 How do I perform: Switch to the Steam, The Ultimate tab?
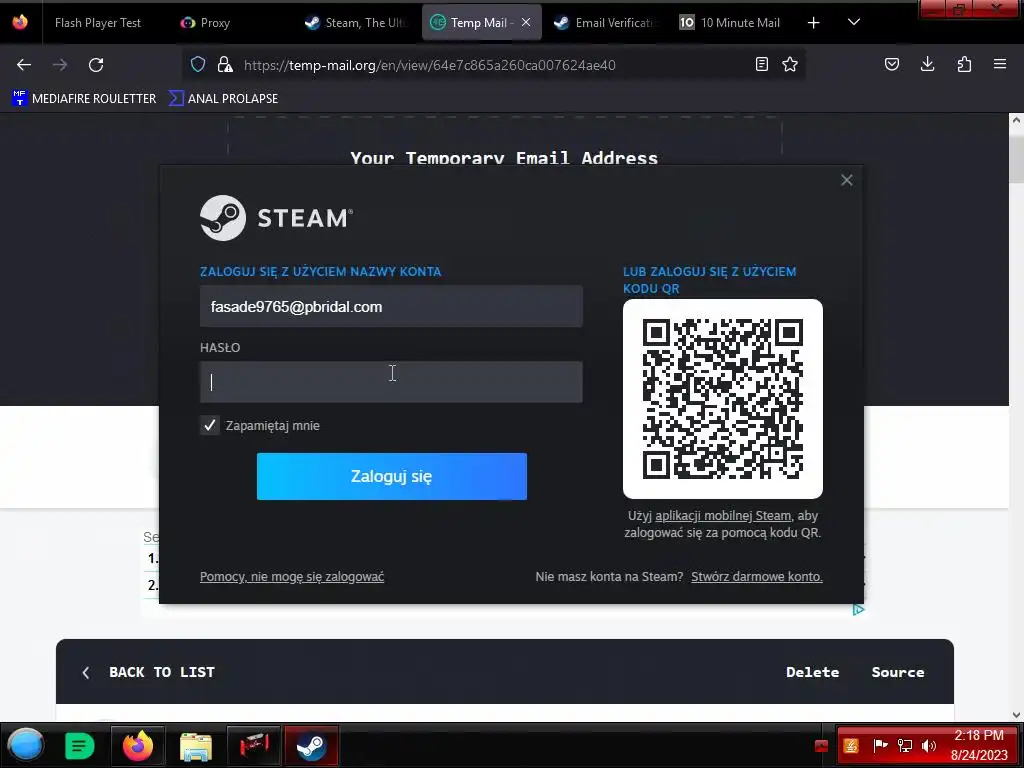(357, 23)
